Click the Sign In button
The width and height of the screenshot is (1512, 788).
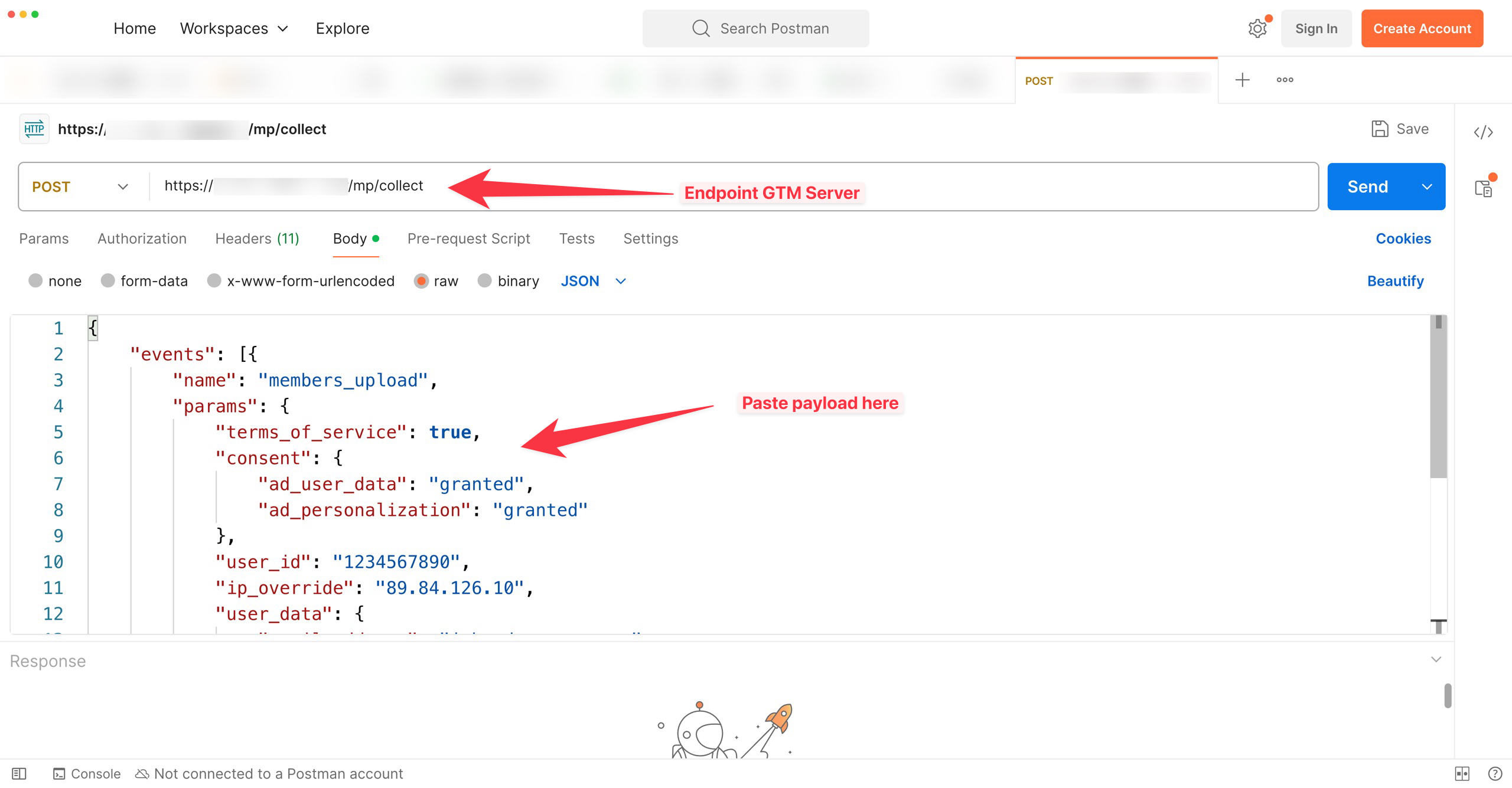[1316, 28]
